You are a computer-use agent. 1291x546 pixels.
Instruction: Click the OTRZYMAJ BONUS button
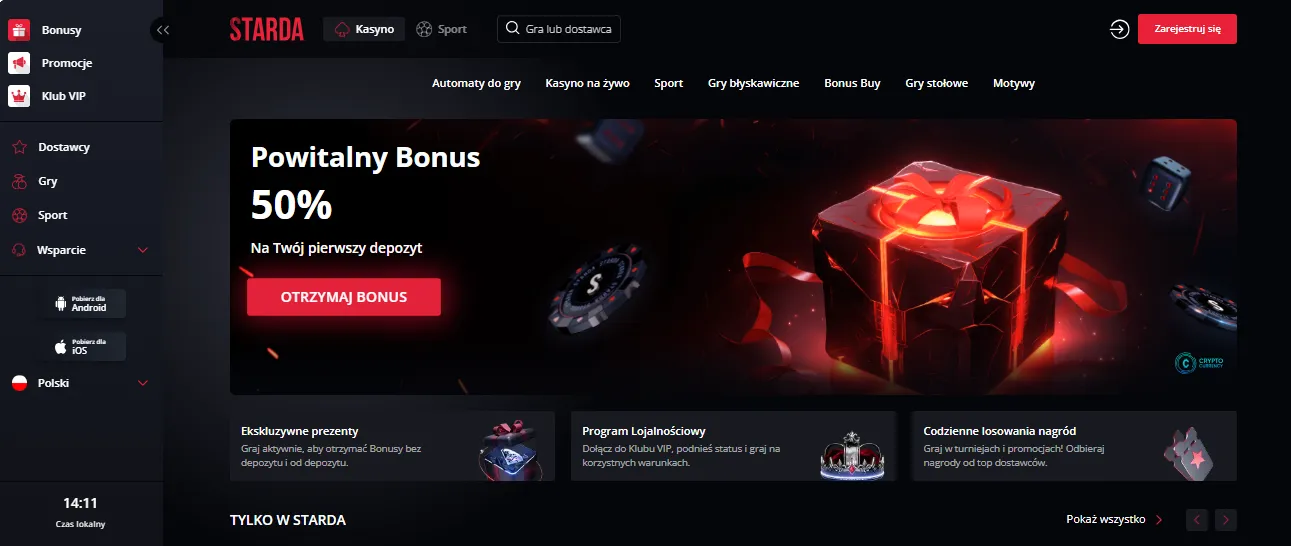(x=344, y=297)
